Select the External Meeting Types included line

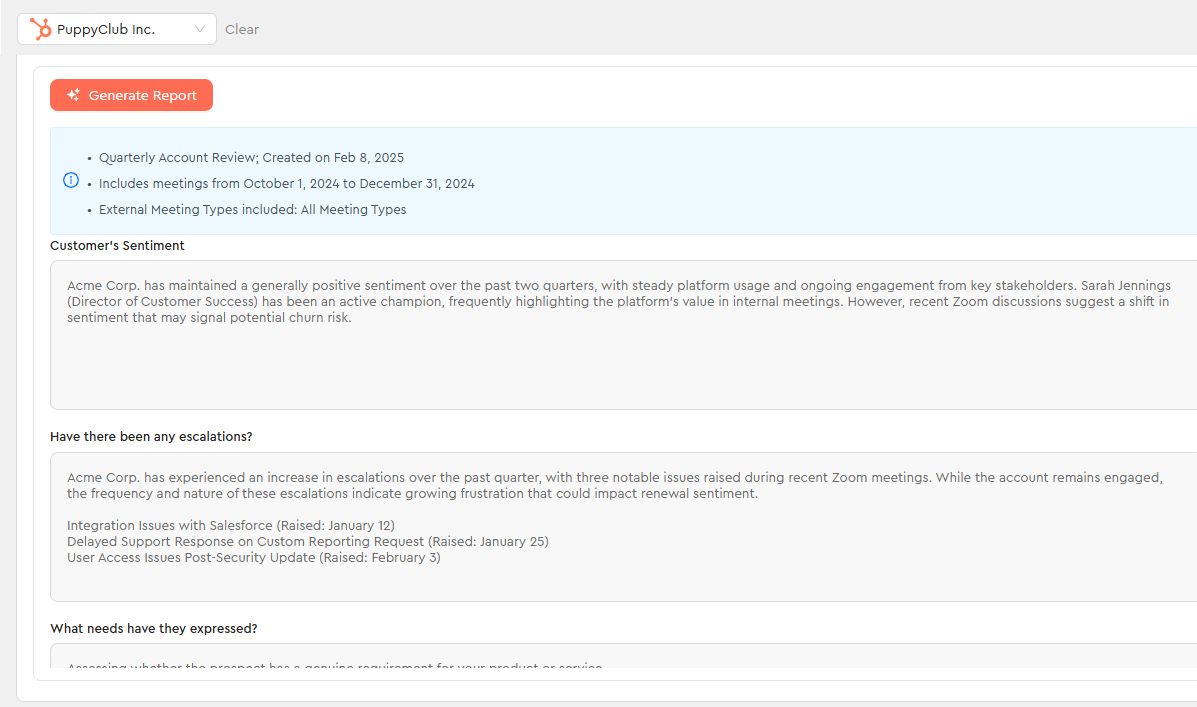tap(253, 209)
